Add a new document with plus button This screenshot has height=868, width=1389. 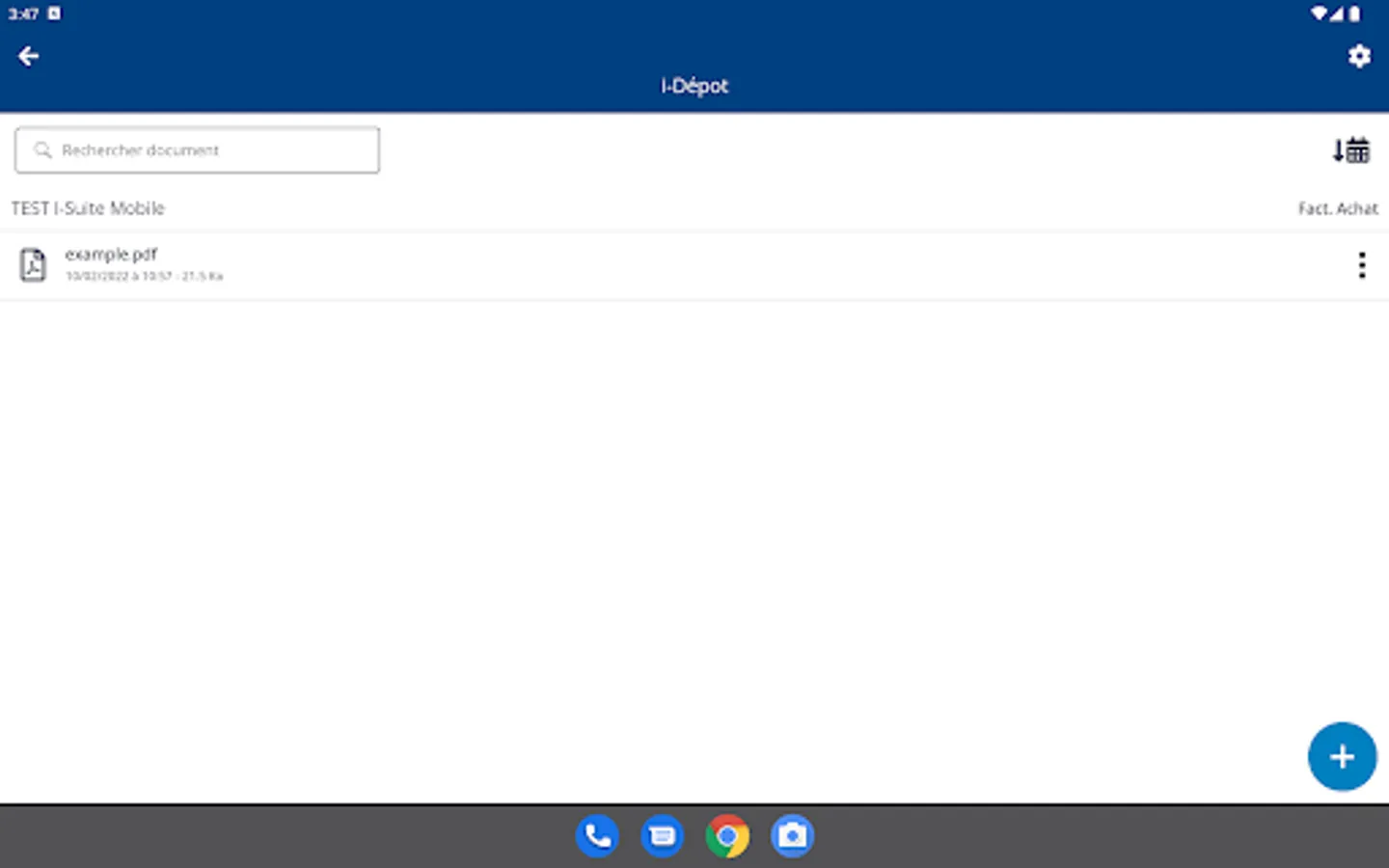1342,756
